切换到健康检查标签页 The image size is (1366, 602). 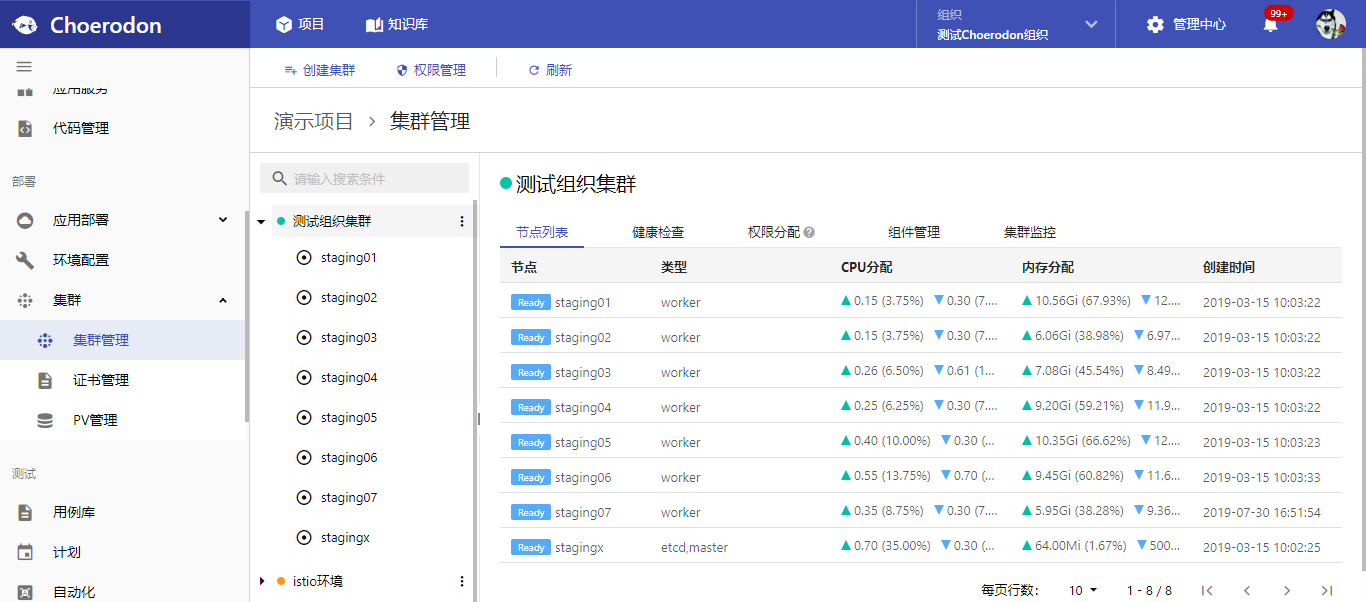(x=660, y=231)
